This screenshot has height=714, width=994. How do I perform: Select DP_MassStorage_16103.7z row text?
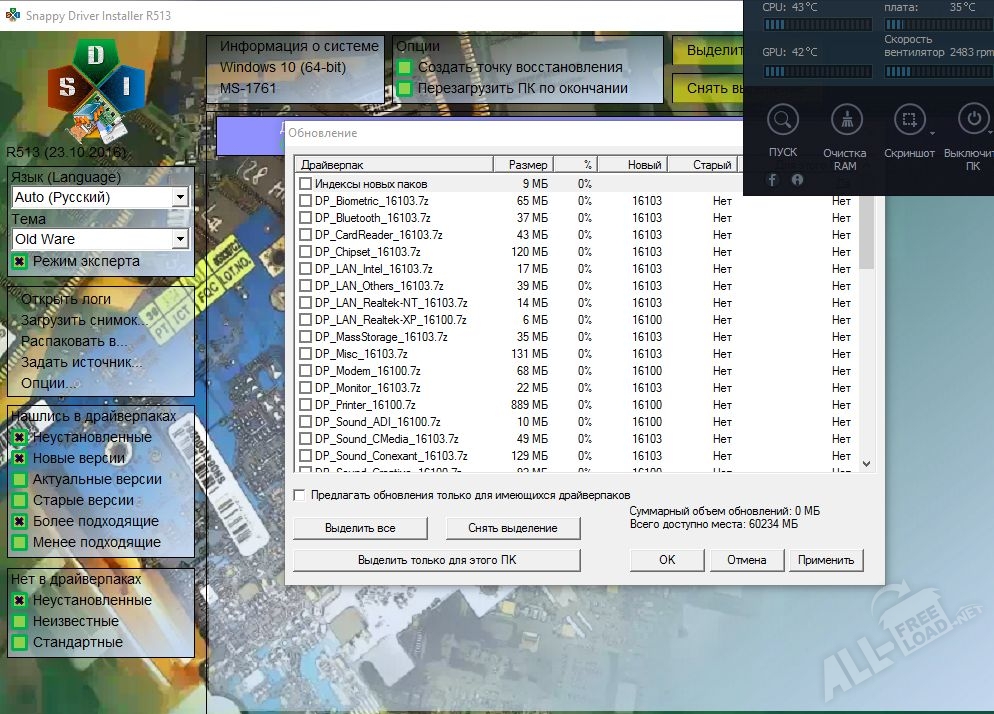pyautogui.click(x=381, y=337)
